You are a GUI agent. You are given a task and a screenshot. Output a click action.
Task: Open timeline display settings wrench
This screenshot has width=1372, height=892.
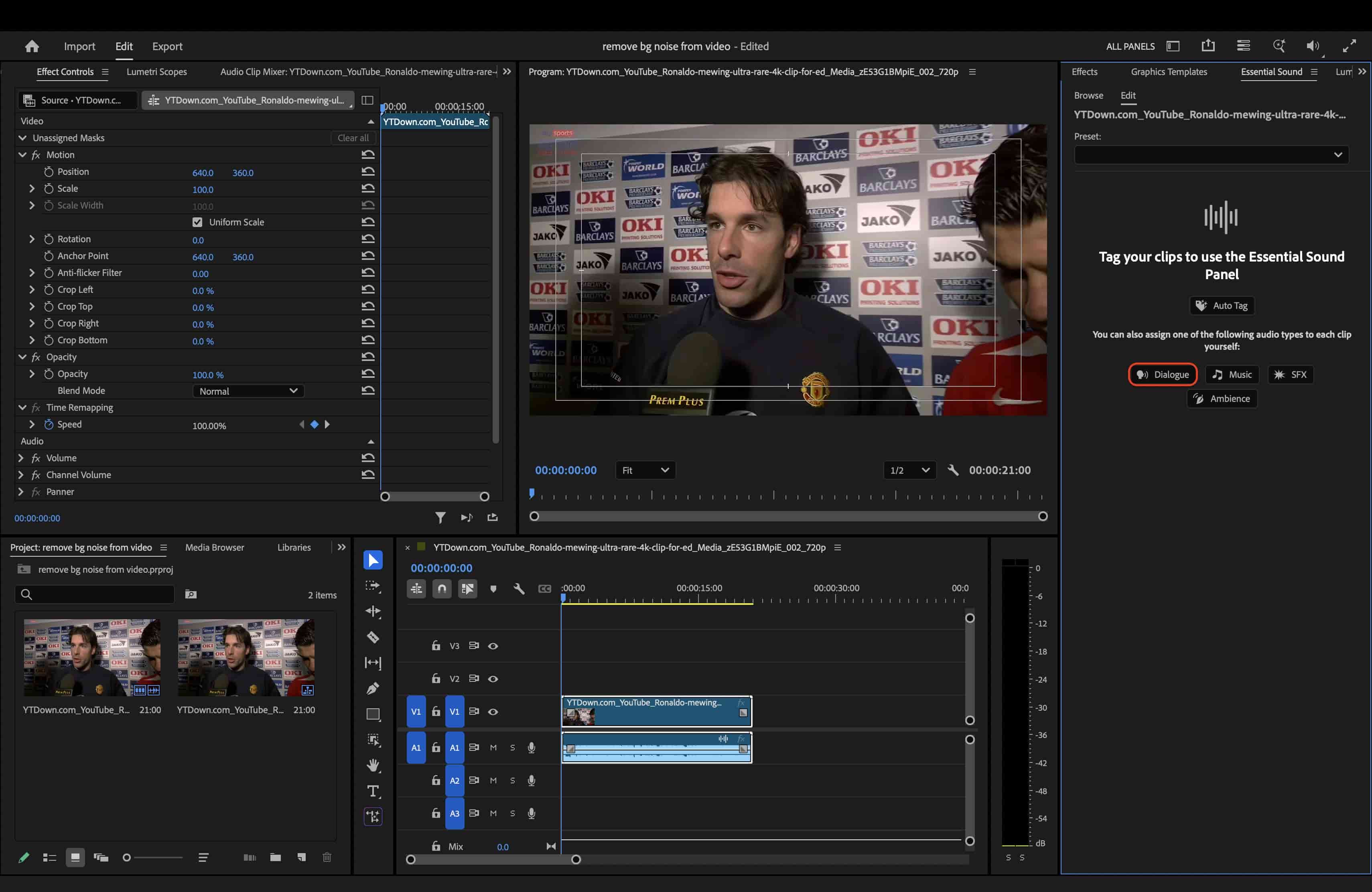point(519,588)
